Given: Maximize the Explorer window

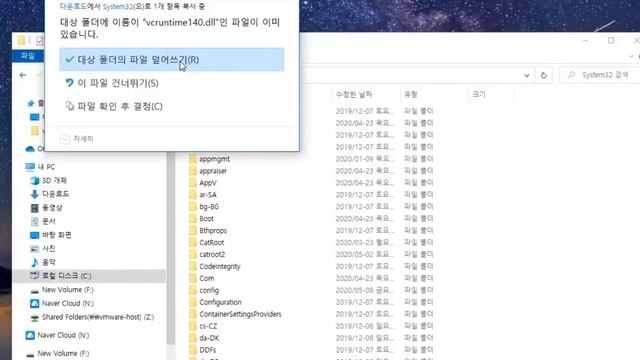Looking at the screenshot, I should click(611, 40).
